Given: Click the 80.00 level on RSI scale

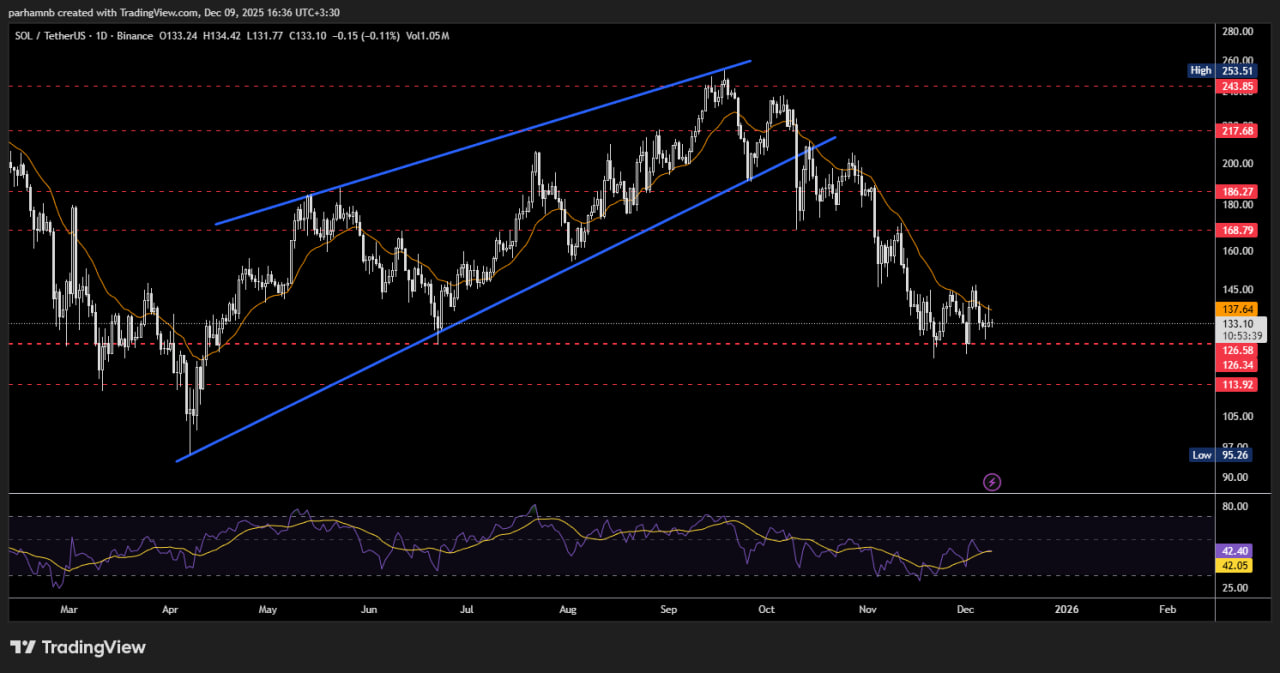Looking at the screenshot, I should pos(1235,506).
